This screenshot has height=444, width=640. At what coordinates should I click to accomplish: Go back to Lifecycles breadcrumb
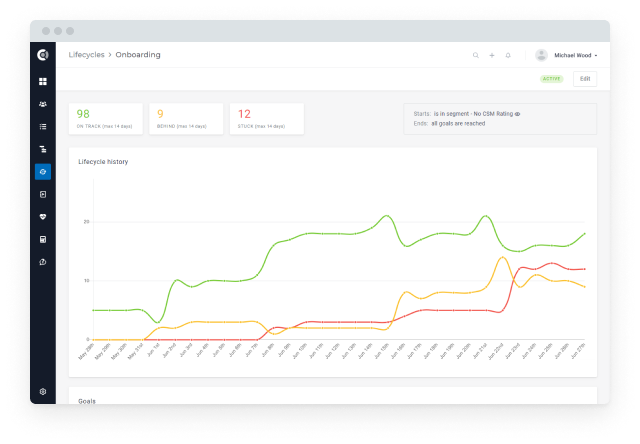pos(87,55)
